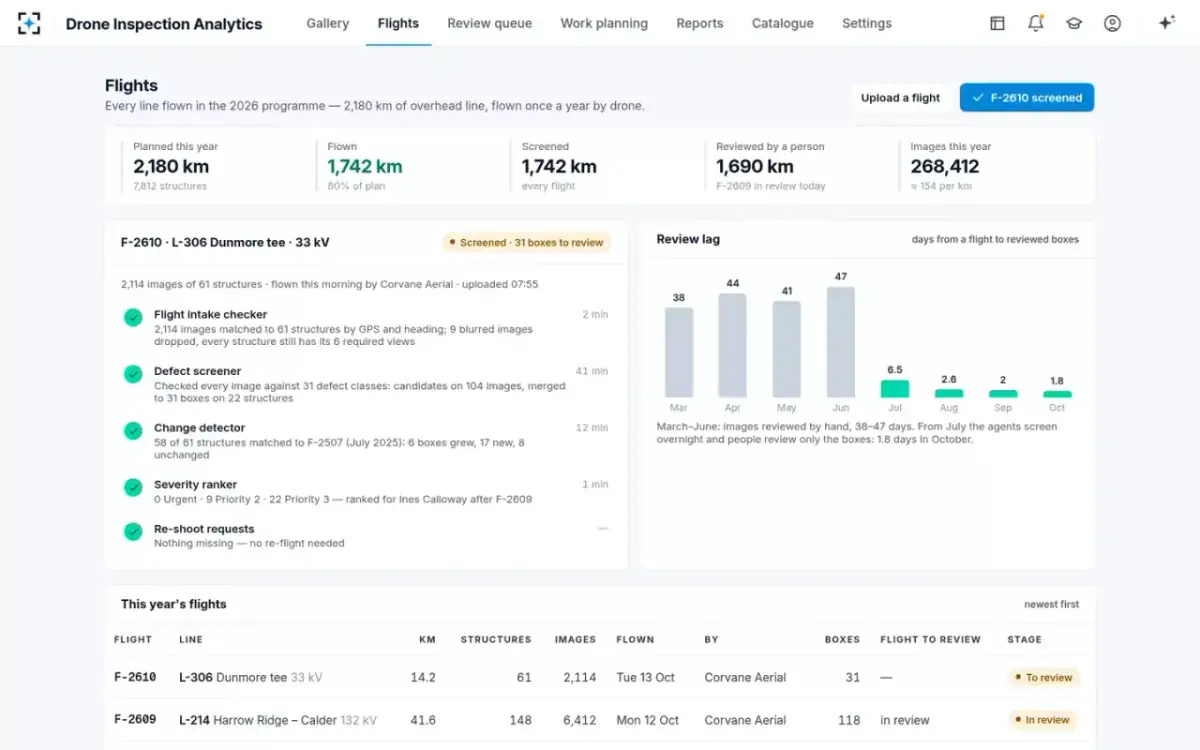Click the 118 boxes cell
This screenshot has height=750, width=1200.
click(849, 720)
